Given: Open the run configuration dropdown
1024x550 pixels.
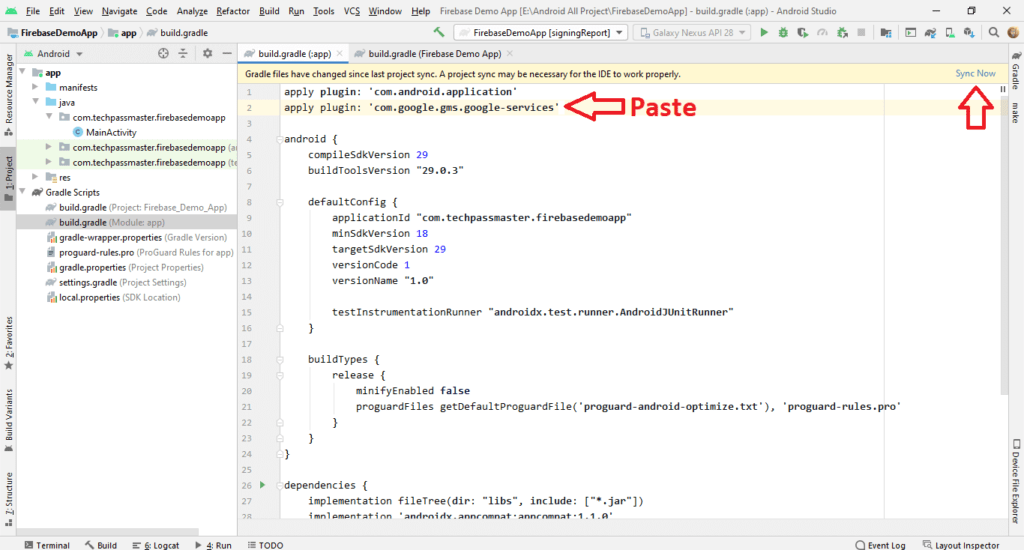Looking at the screenshot, I should tap(542, 32).
